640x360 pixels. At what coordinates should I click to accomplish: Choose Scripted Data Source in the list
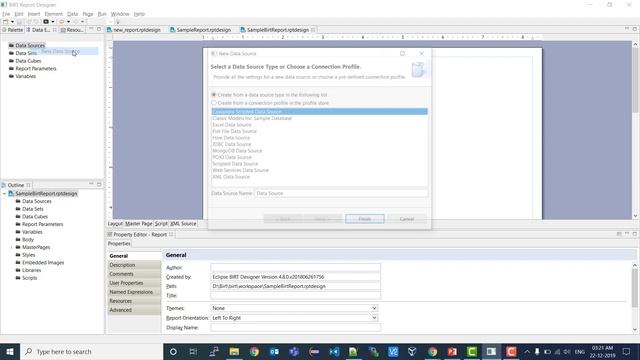(x=235, y=164)
